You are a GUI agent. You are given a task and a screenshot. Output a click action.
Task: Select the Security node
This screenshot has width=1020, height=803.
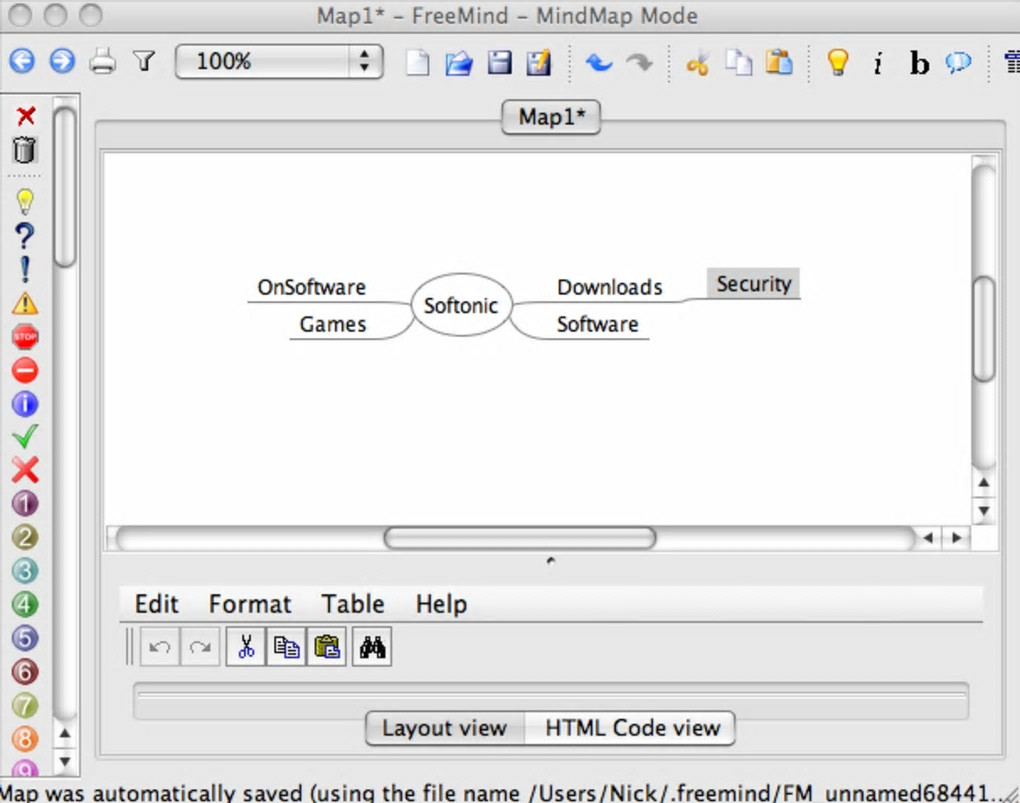[x=753, y=284]
